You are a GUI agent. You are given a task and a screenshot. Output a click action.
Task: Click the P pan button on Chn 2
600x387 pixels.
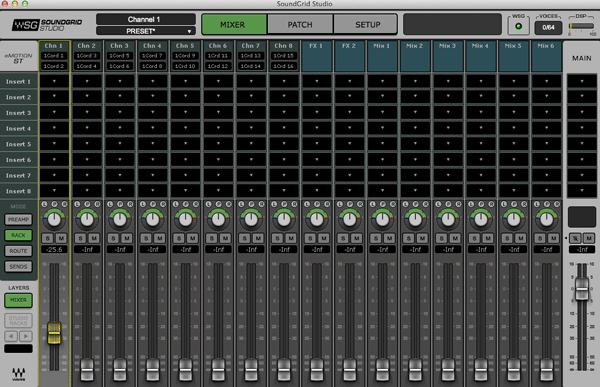click(87, 204)
